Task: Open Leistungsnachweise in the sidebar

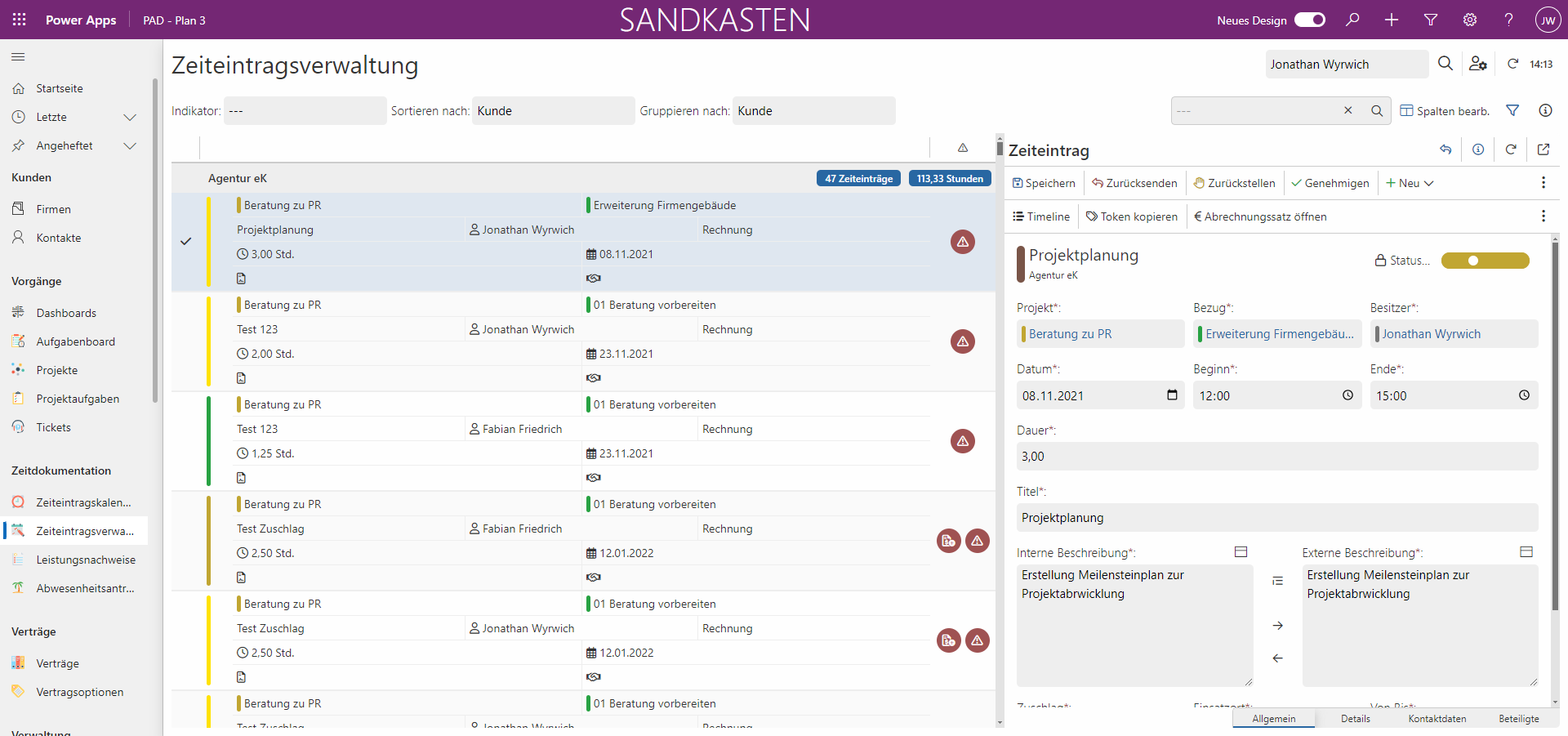Action: click(x=86, y=560)
